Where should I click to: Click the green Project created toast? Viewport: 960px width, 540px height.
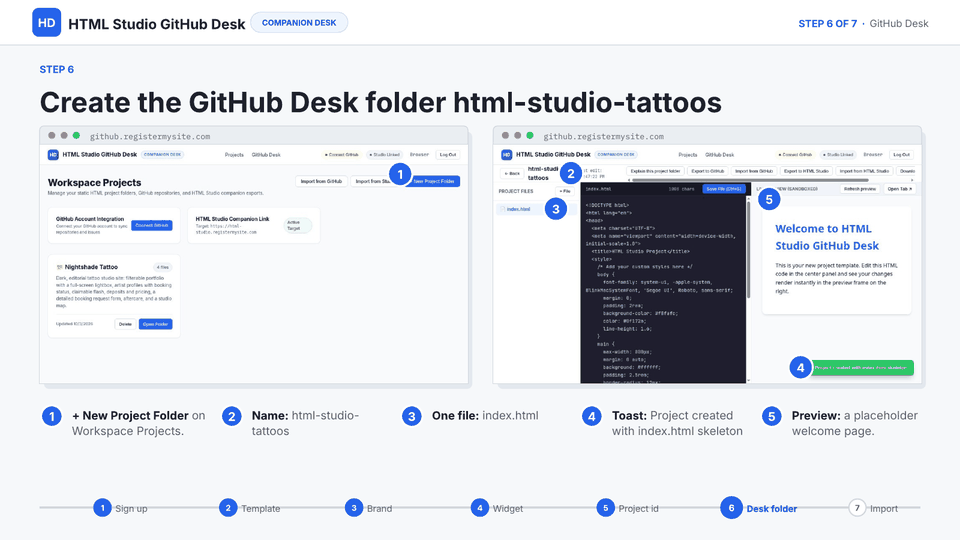(861, 368)
